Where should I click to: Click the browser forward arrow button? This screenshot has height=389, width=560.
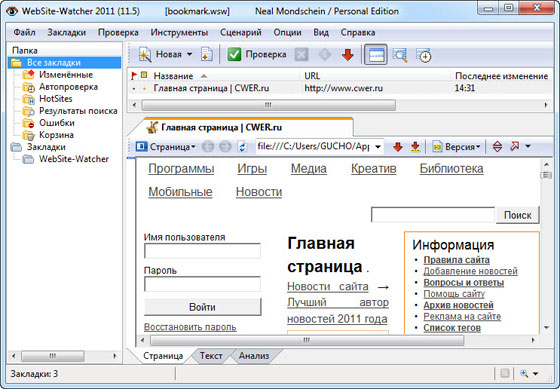(225, 147)
